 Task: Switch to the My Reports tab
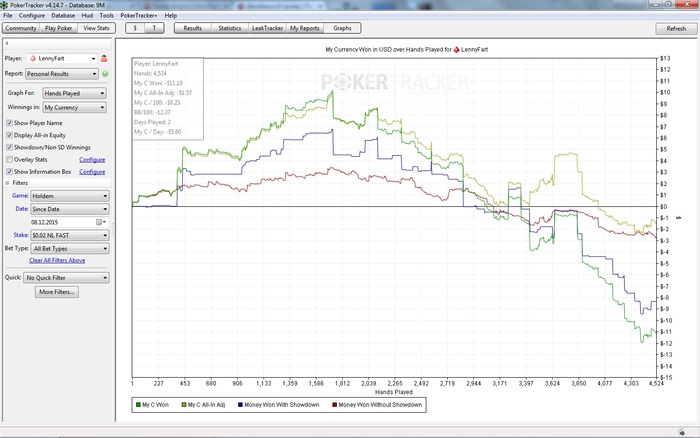tap(305, 28)
